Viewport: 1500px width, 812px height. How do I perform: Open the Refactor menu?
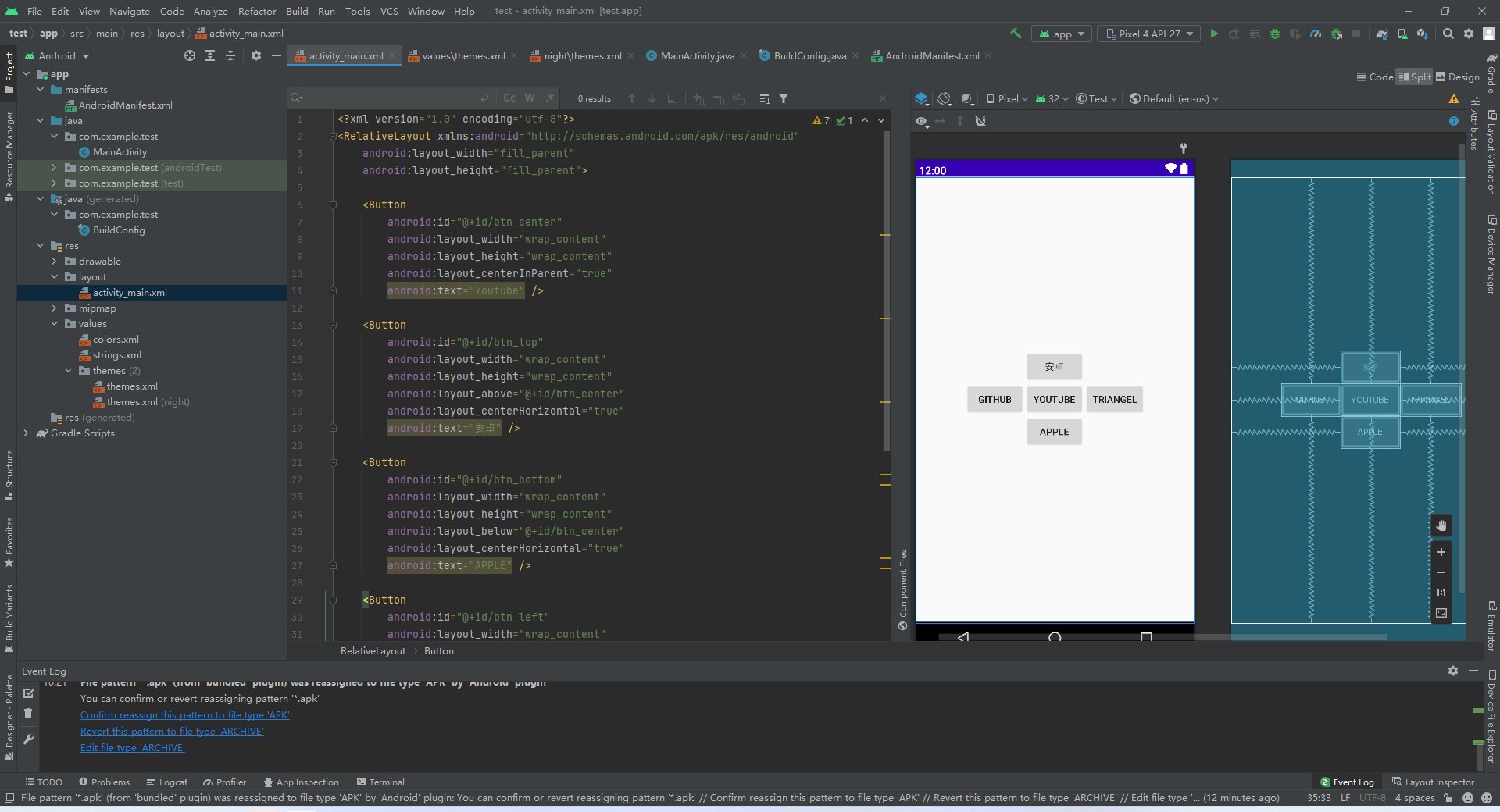point(257,11)
